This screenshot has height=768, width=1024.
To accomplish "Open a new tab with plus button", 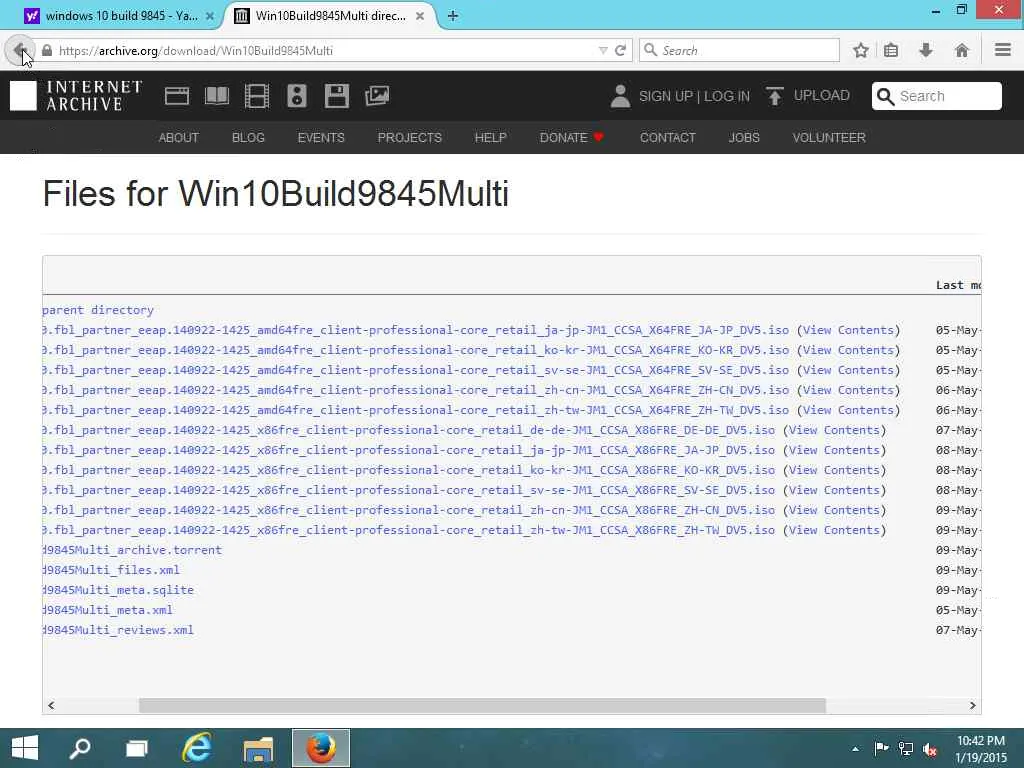I will (453, 16).
